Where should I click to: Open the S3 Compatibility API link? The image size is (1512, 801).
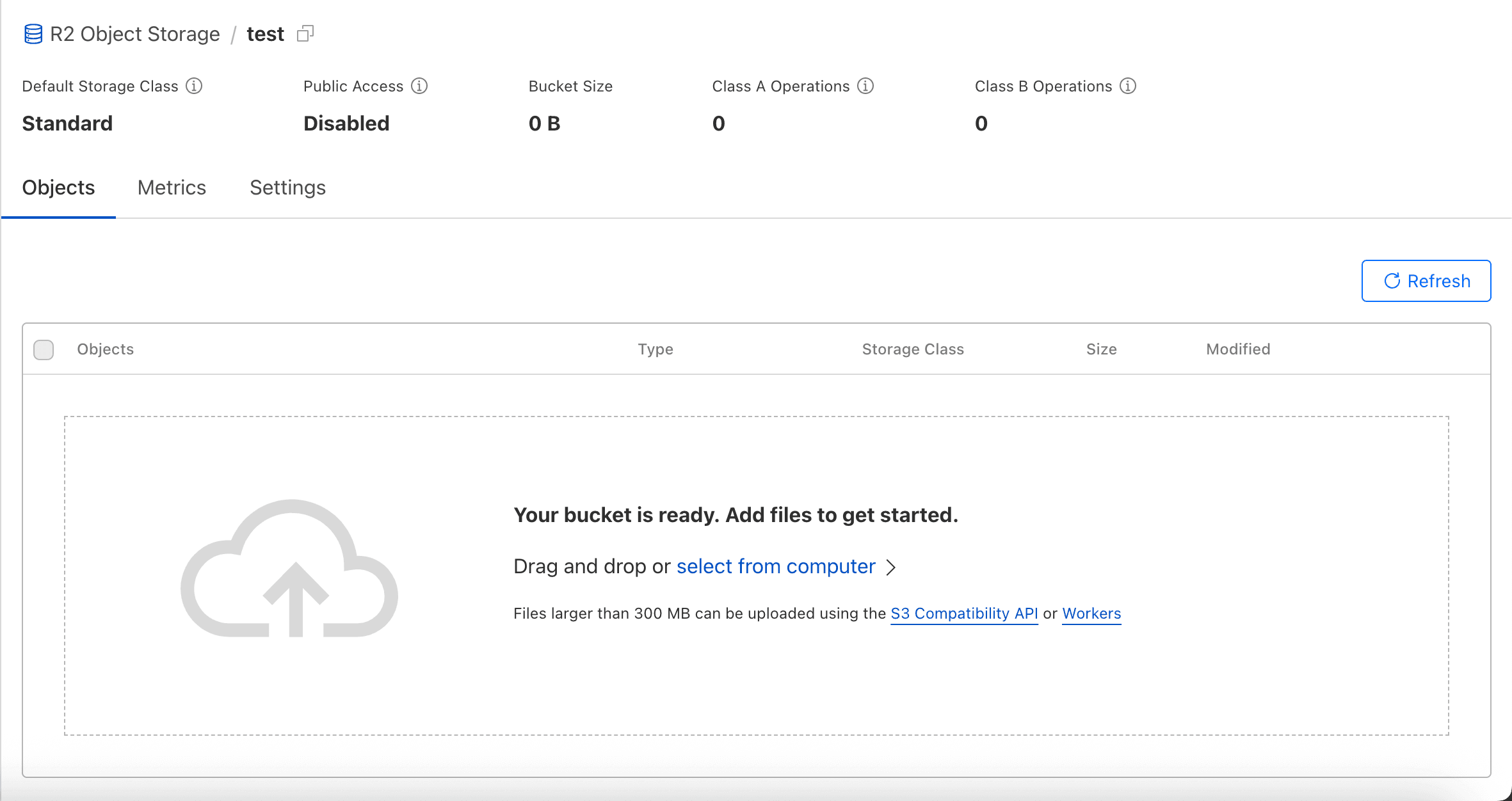964,614
